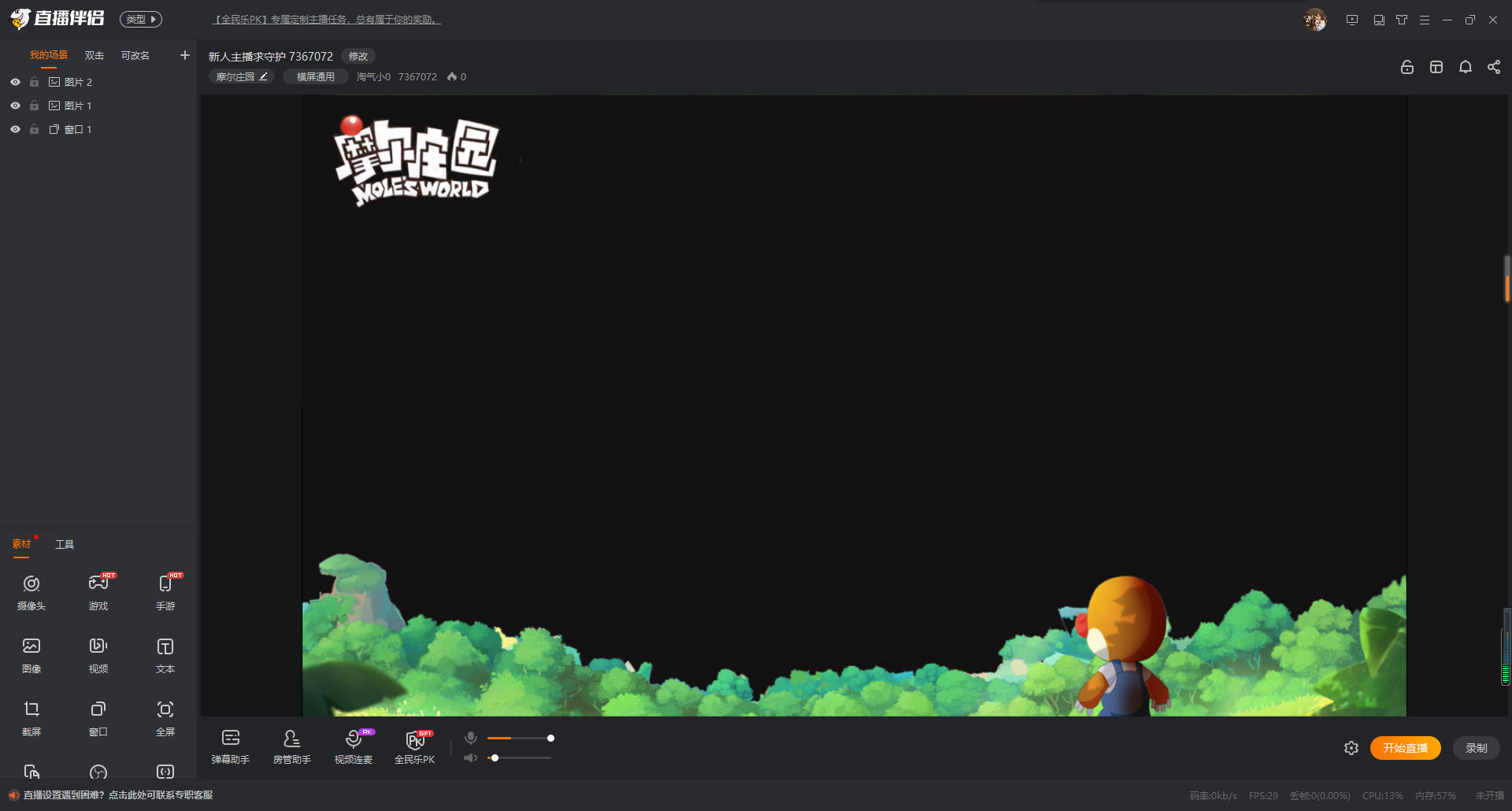
Task: Expand the 类型 dropdown near the logo
Action: [141, 19]
